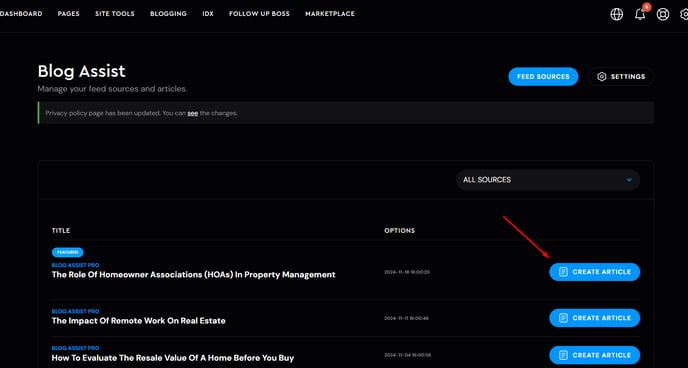Click Blog Assist Pro label above HOAs article
The height and width of the screenshot is (368, 688).
coord(75,265)
